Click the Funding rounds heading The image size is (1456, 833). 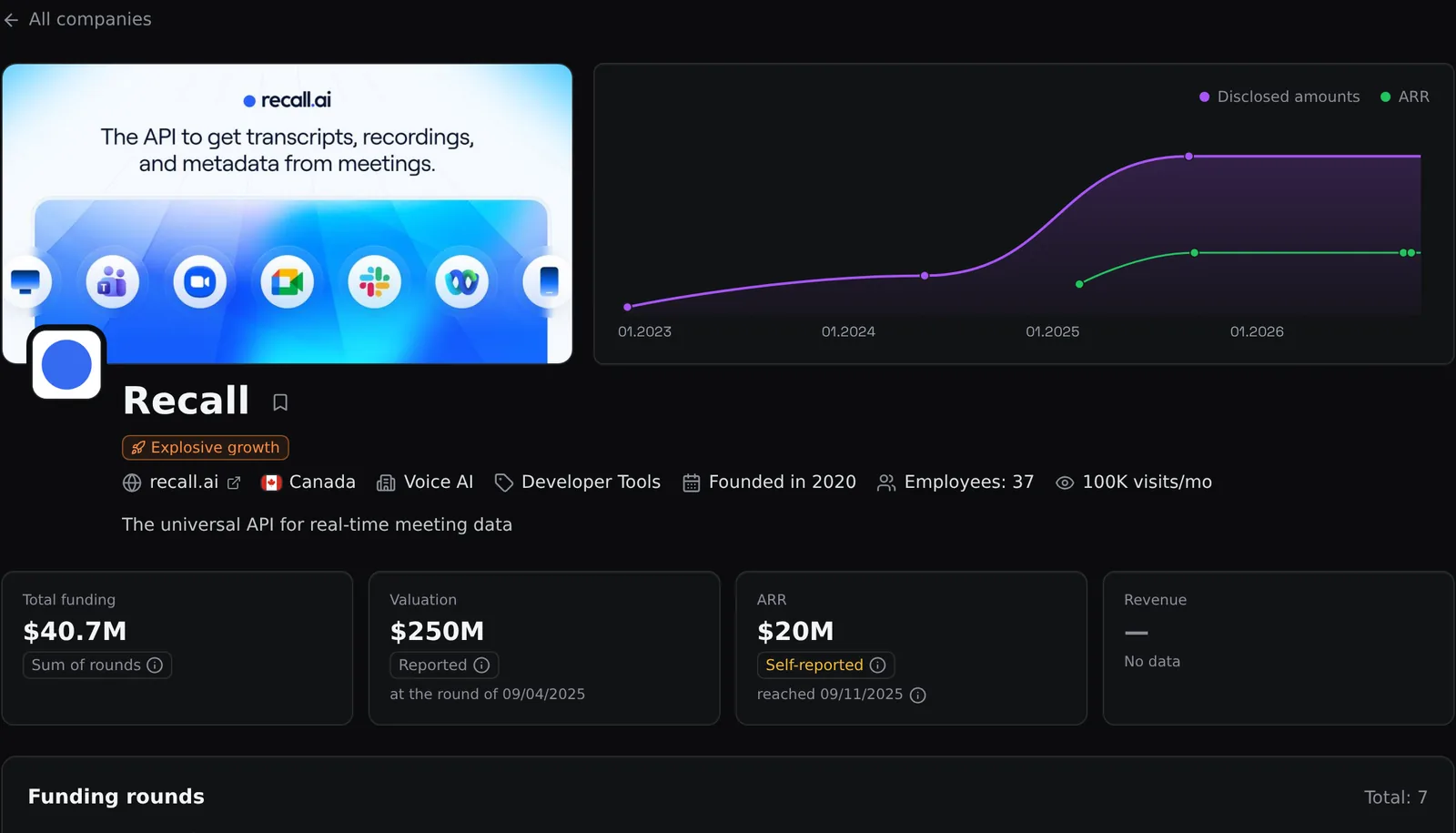[x=116, y=797]
